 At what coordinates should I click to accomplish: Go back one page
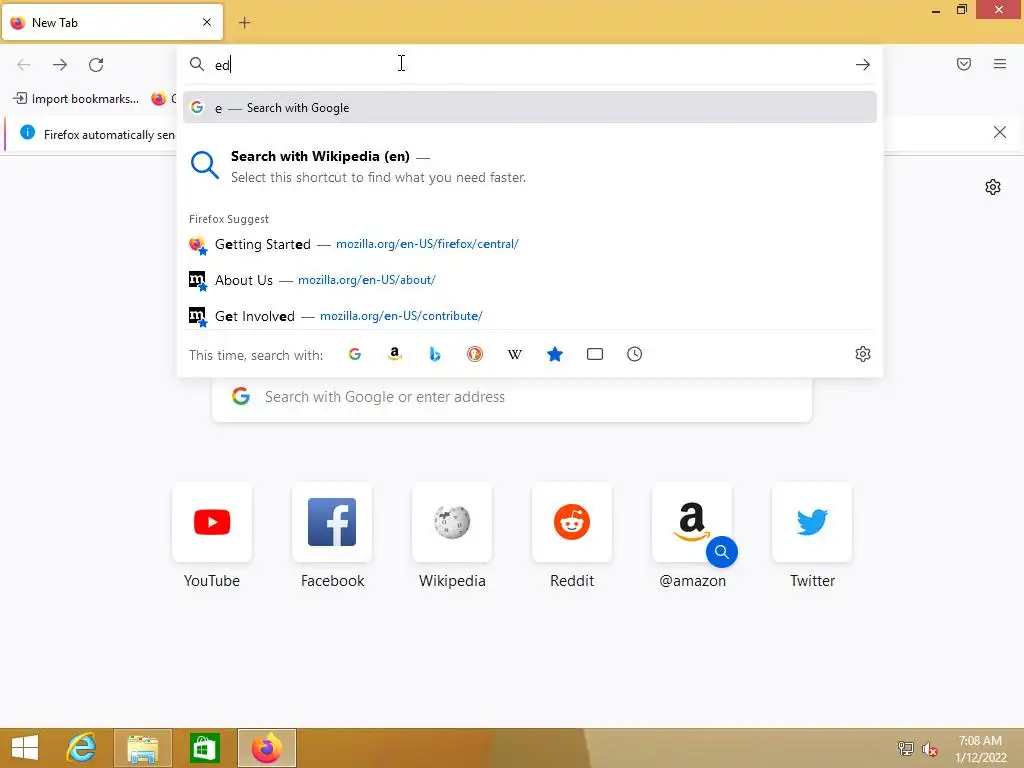click(24, 64)
